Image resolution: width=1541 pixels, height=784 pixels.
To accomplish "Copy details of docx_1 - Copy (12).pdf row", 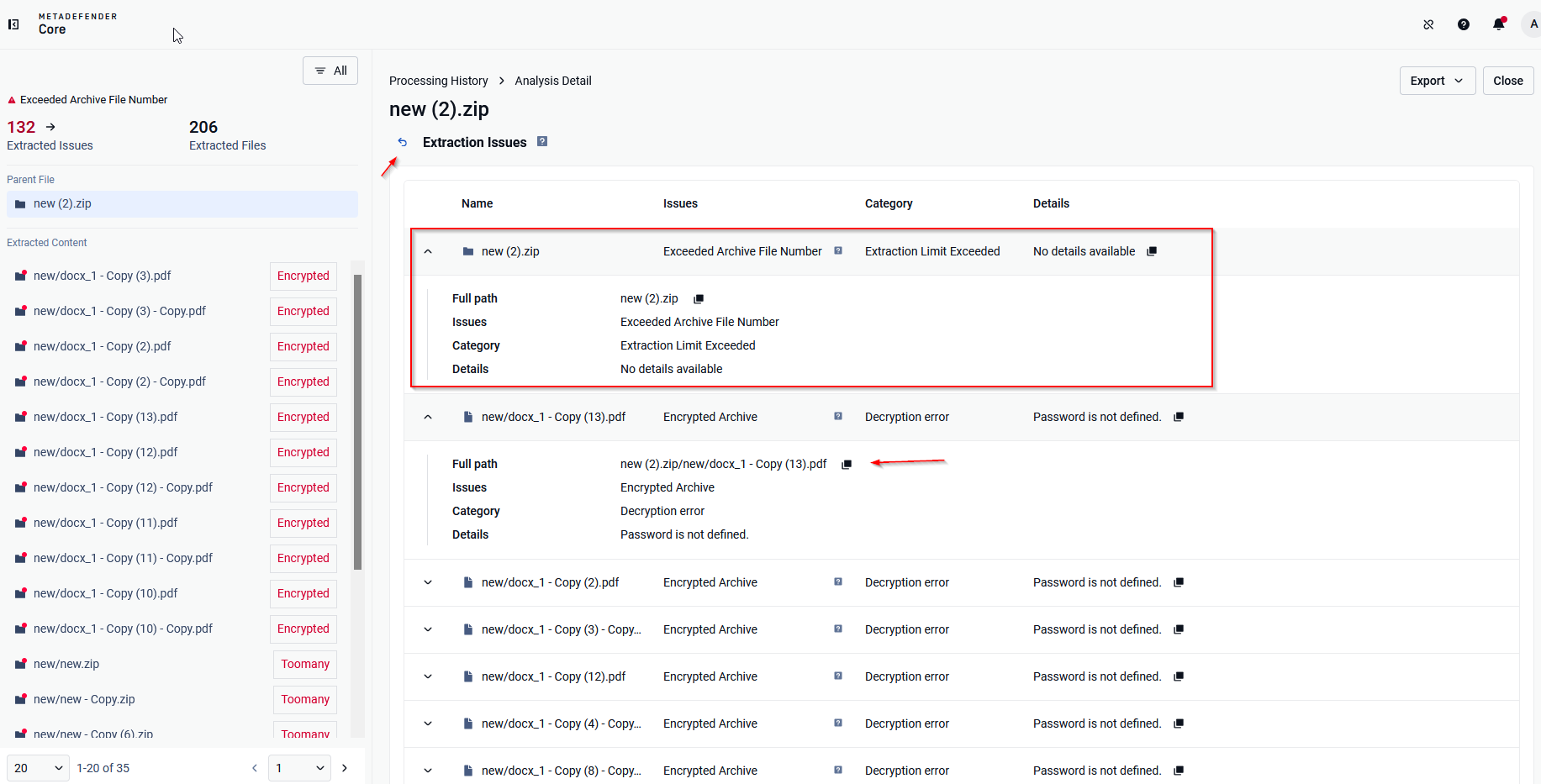I will [1179, 676].
